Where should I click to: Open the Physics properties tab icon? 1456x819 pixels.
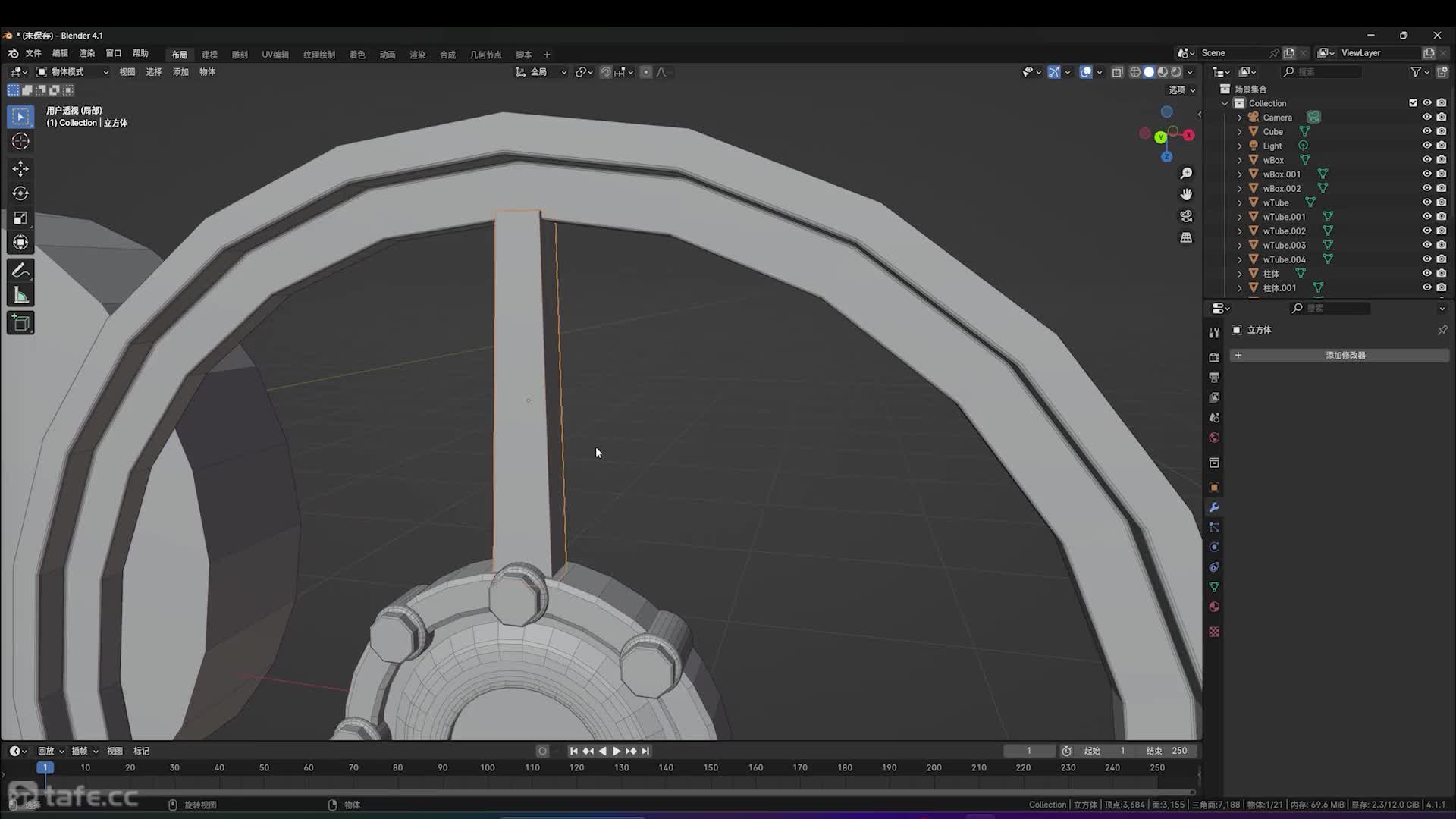pos(1214,547)
